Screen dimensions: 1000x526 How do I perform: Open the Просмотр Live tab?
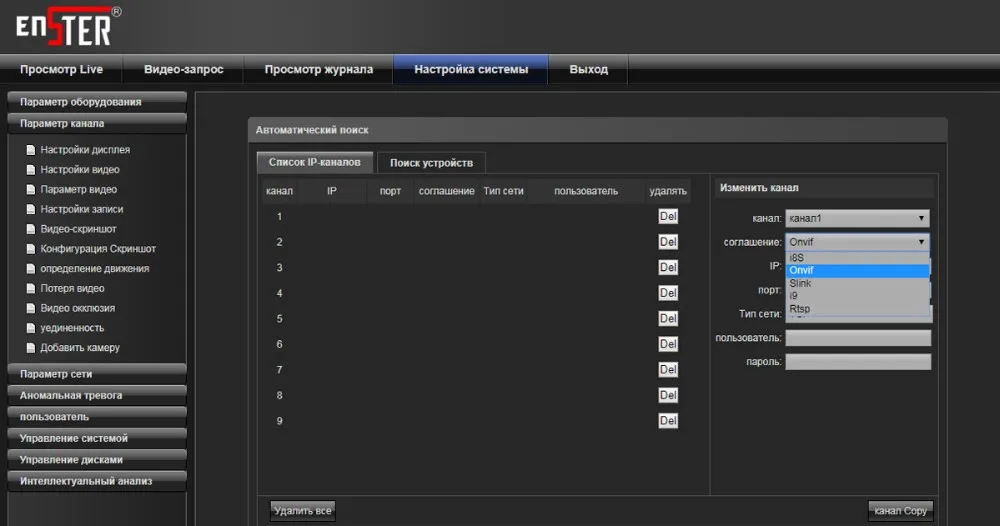coord(61,69)
